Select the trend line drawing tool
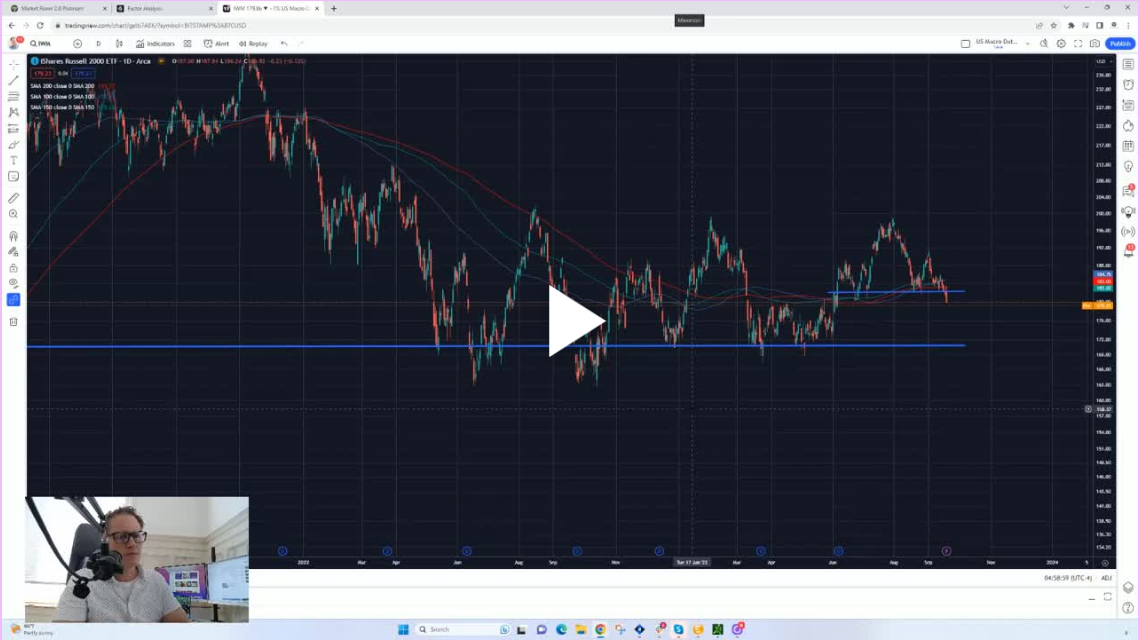Image resolution: width=1139 pixels, height=640 pixels. pyautogui.click(x=13, y=80)
